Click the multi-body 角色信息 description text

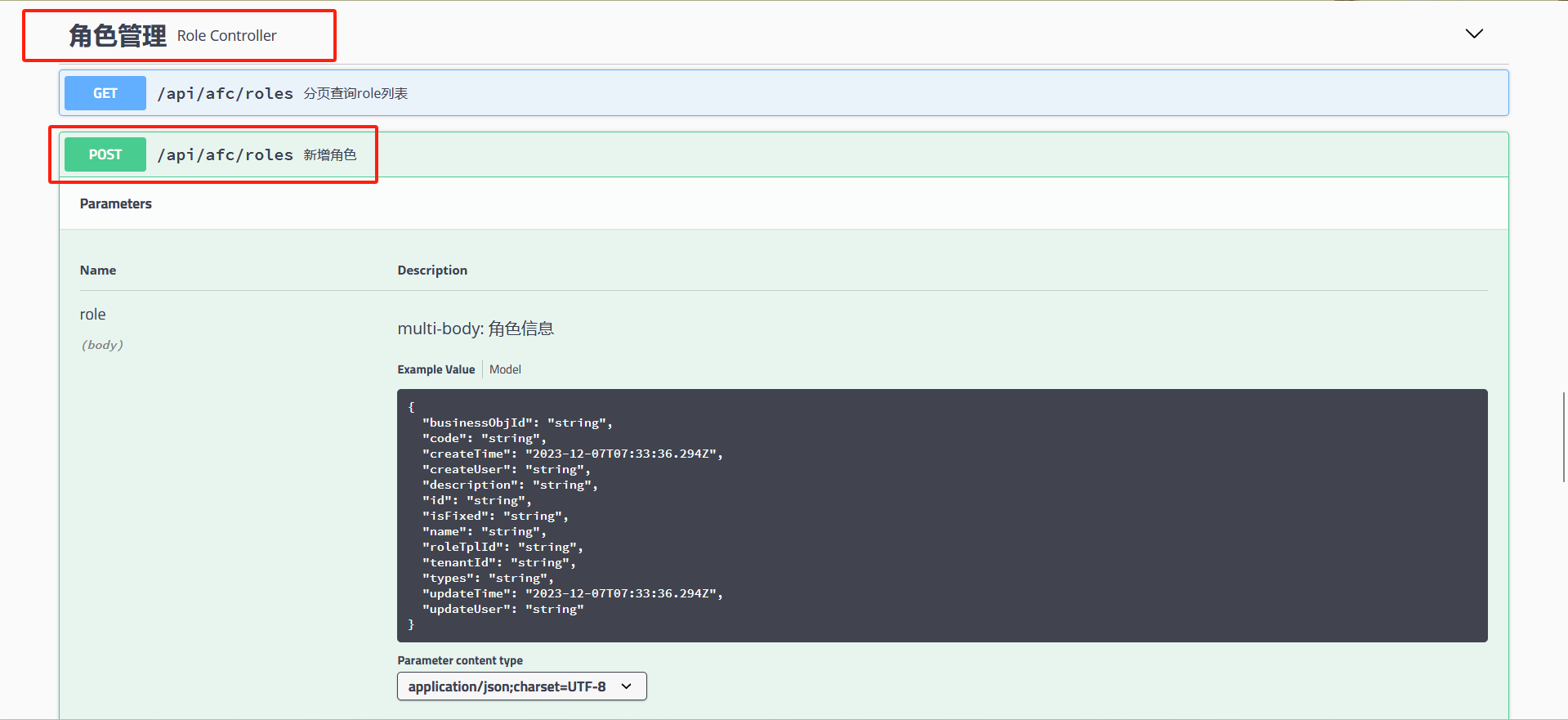(476, 329)
